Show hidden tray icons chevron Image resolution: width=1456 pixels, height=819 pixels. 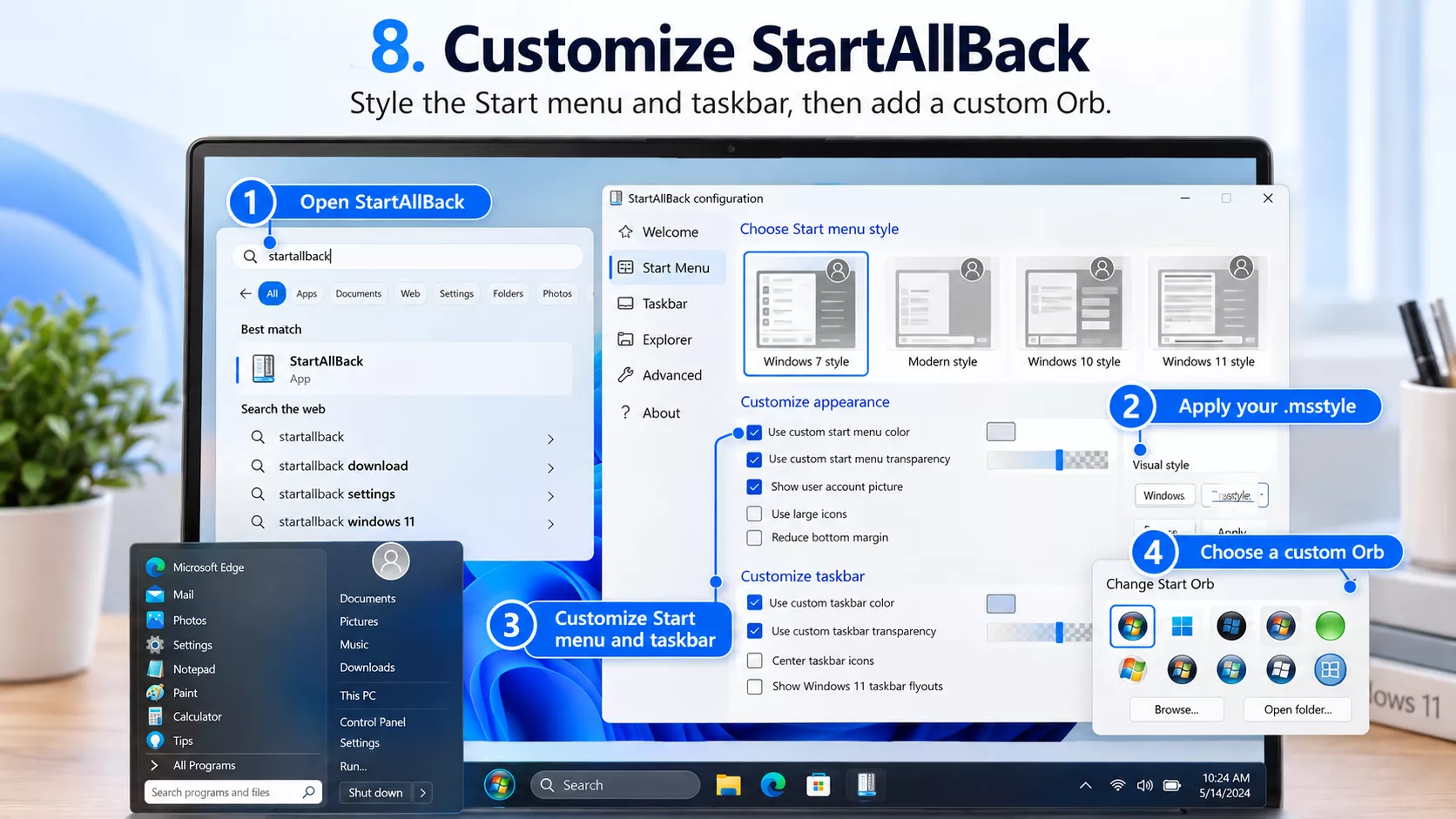tap(1085, 785)
